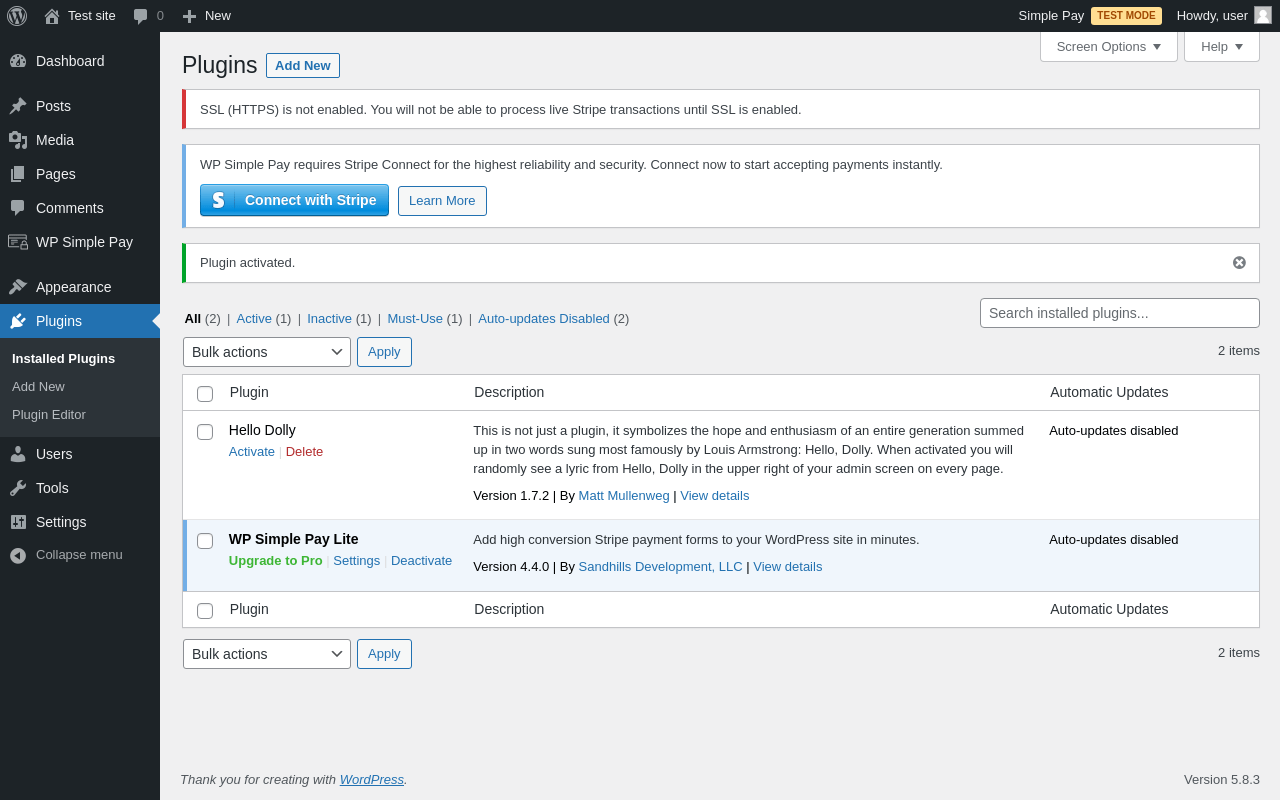The width and height of the screenshot is (1280, 800).
Task: Toggle the select-all checkbox in table header
Action: point(205,394)
